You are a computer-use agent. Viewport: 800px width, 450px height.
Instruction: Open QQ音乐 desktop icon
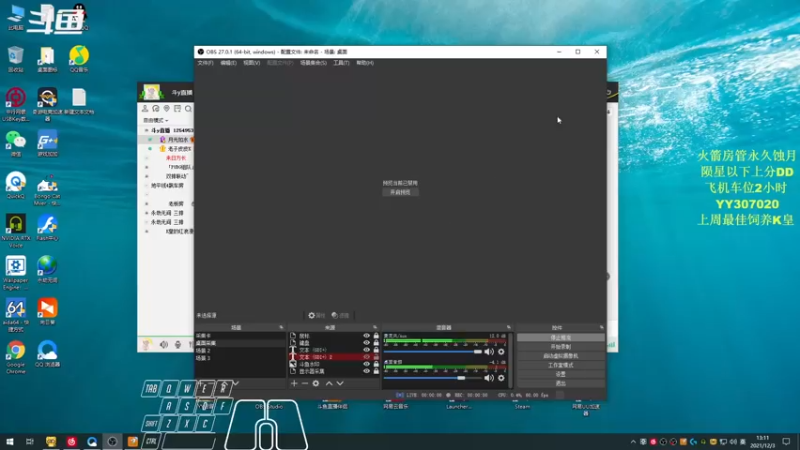pos(79,59)
